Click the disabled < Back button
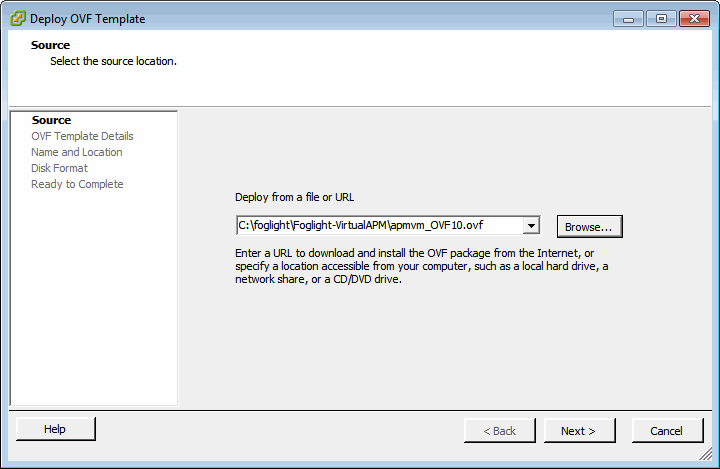720x469 pixels. pos(500,431)
